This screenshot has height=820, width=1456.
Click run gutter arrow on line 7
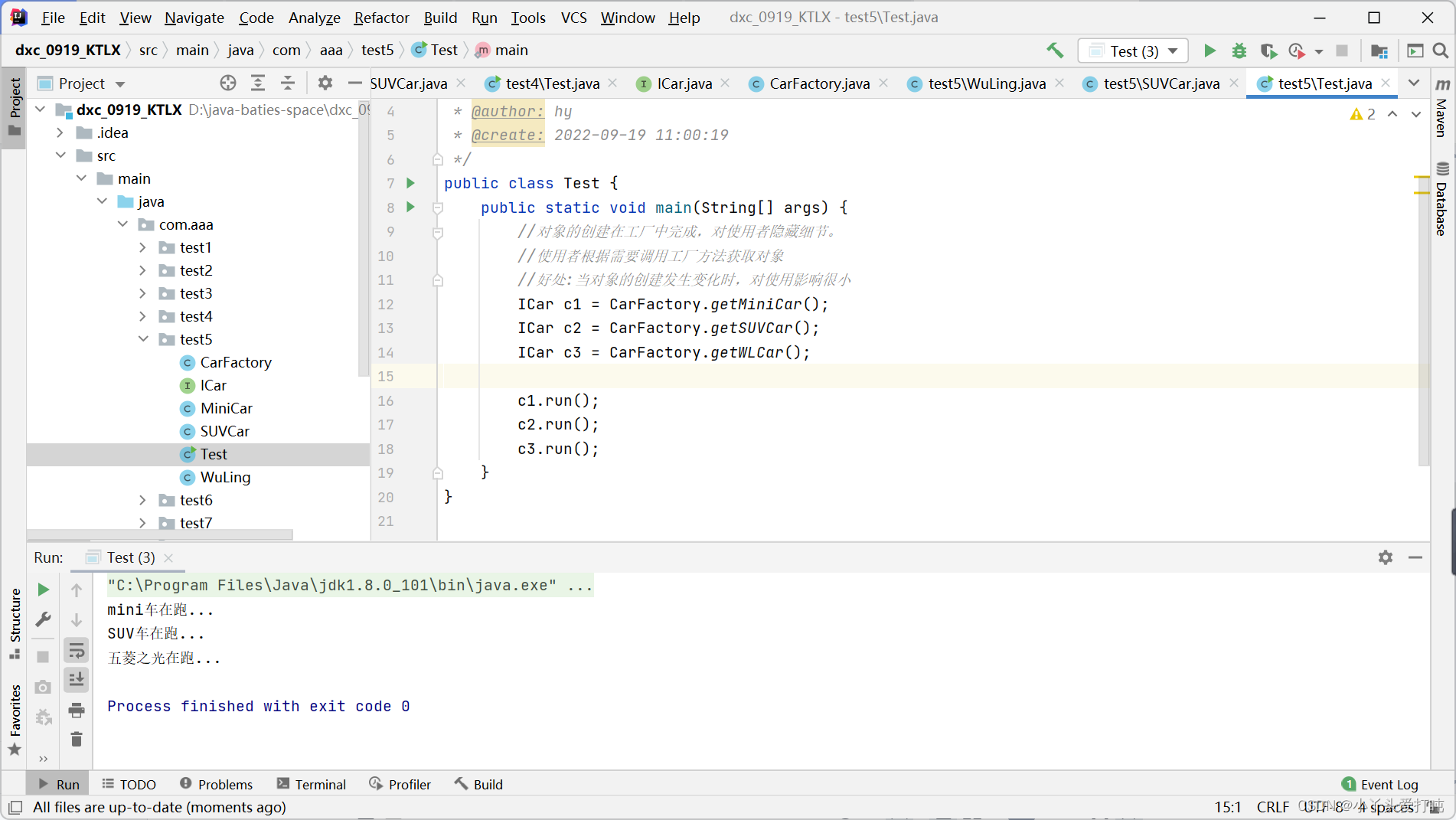click(x=411, y=183)
